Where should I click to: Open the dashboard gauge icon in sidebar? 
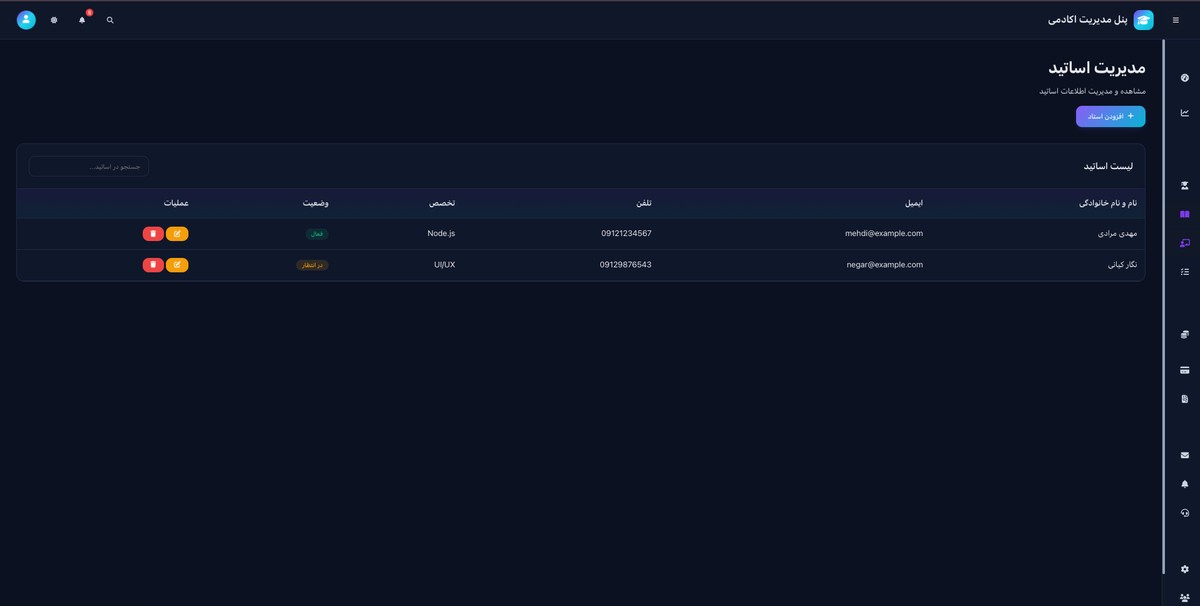click(1185, 78)
